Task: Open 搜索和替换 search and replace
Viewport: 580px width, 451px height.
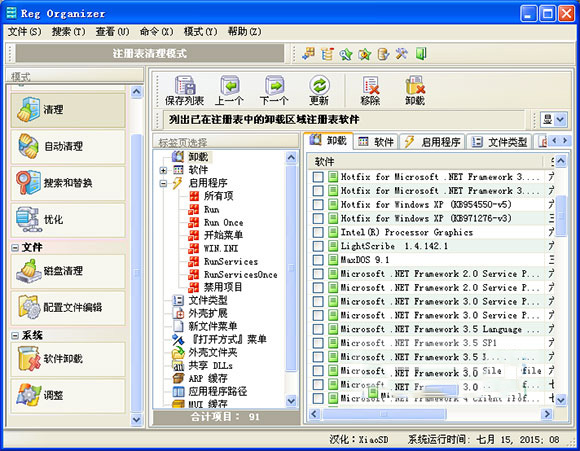Action: [x=68, y=183]
